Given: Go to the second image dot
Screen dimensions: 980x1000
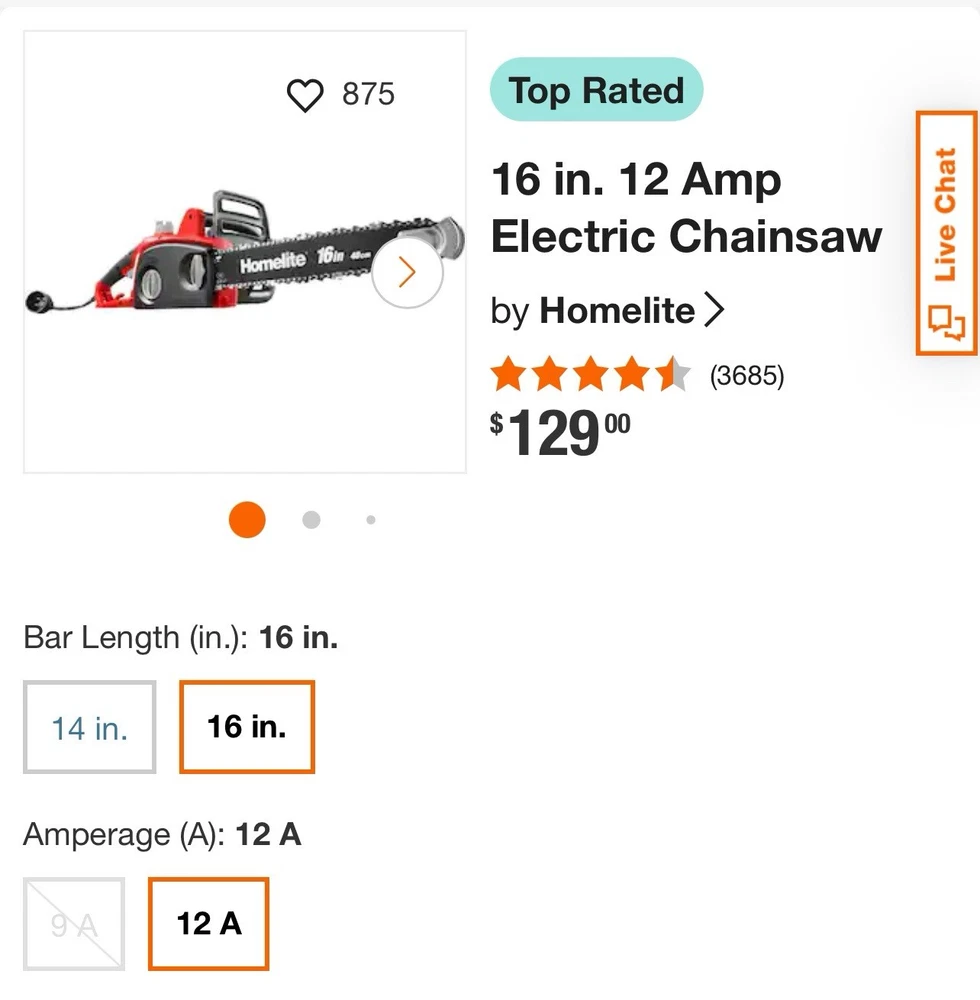Looking at the screenshot, I should (x=311, y=520).
